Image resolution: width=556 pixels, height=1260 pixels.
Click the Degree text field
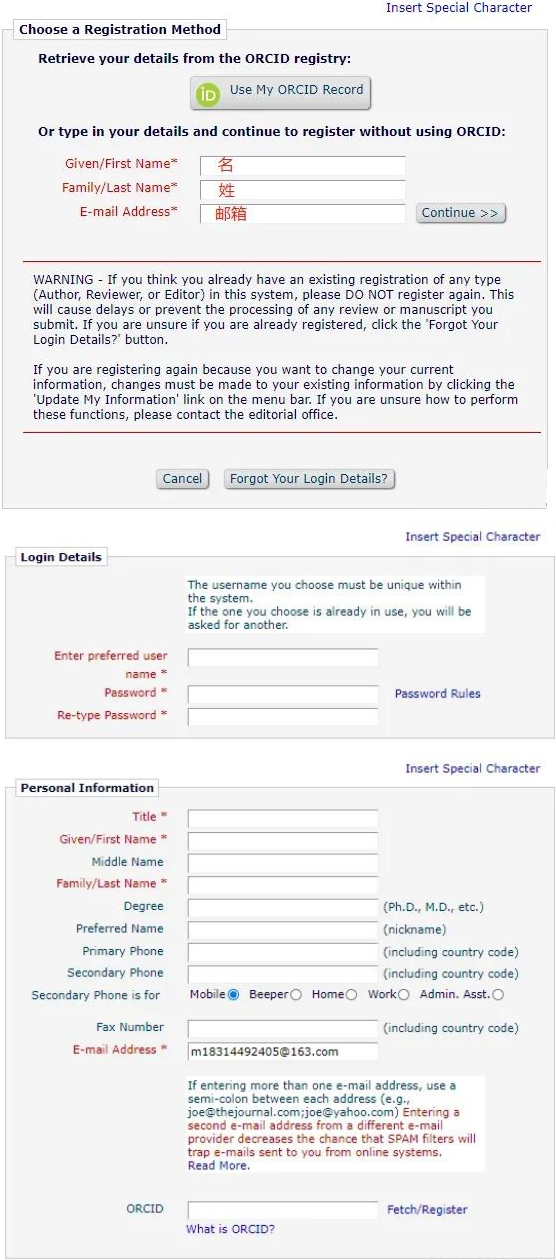(283, 908)
